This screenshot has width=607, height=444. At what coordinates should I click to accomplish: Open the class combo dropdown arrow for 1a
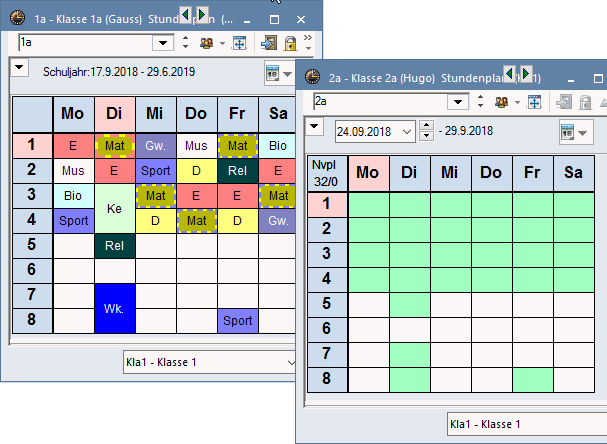pos(163,43)
